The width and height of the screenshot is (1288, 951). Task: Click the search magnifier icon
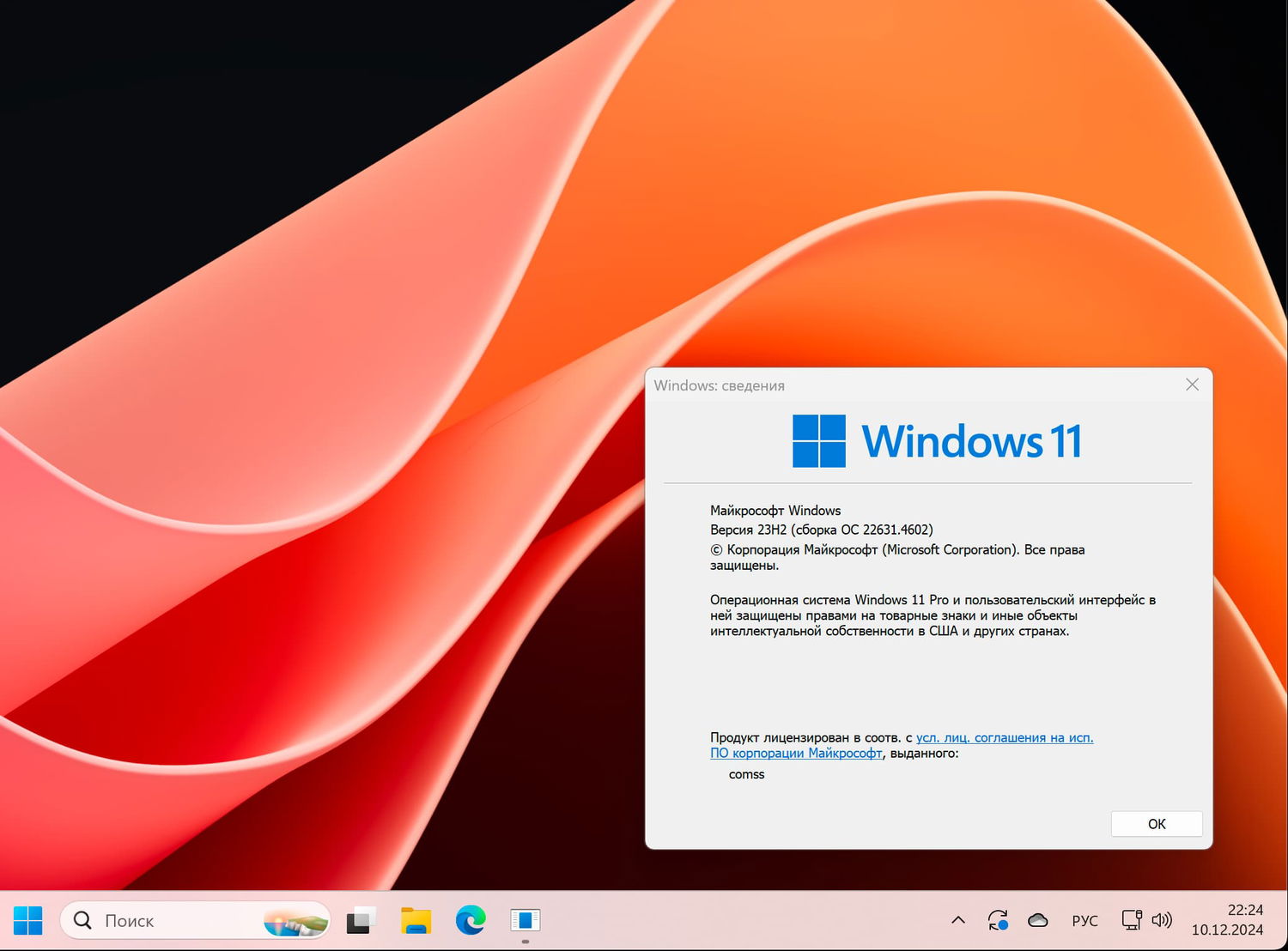[x=82, y=919]
